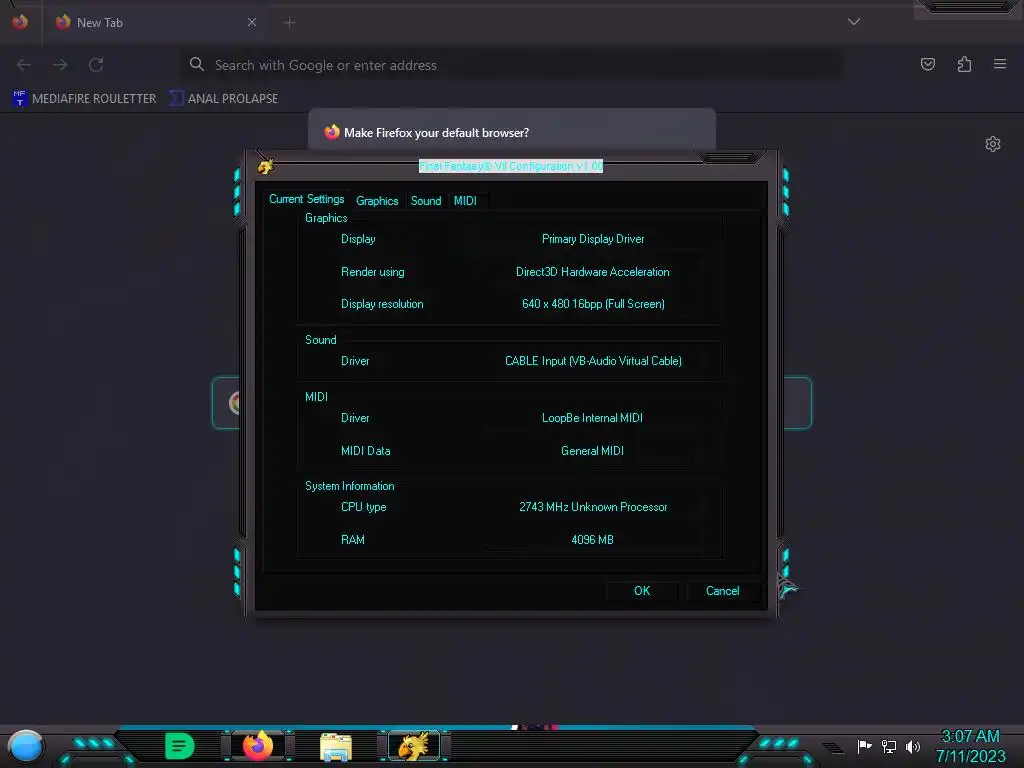Click the System Information group heading
The width and height of the screenshot is (1024, 768).
click(x=349, y=486)
